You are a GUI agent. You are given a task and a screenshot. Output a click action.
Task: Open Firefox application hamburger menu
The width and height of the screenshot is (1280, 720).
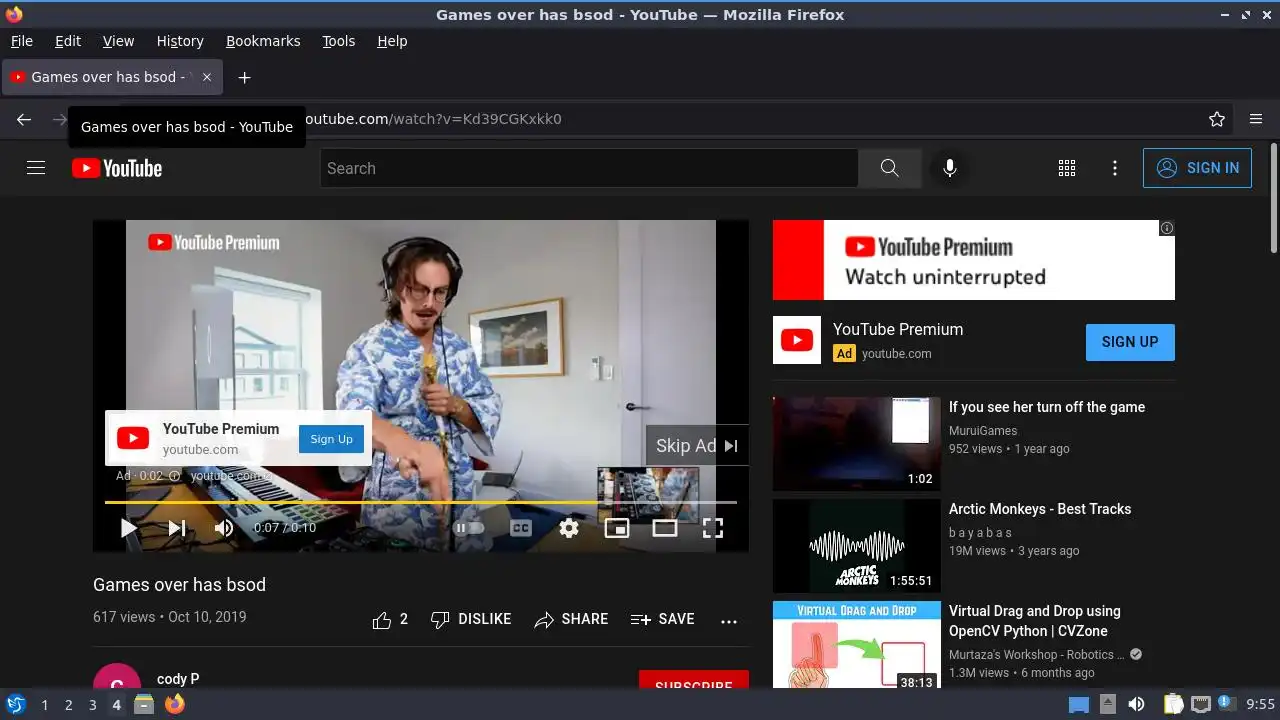point(1256,119)
